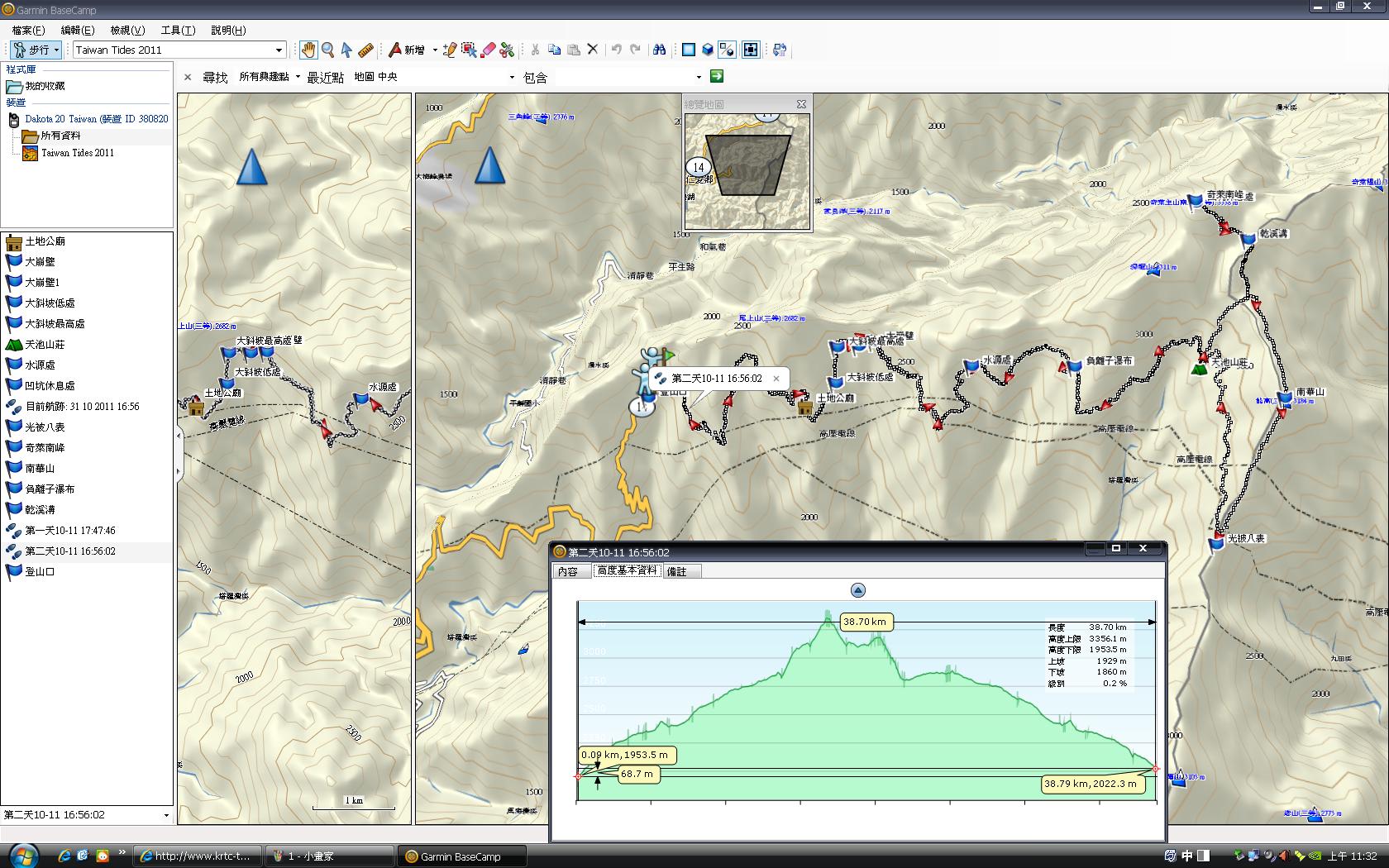This screenshot has height=868, width=1389.
Task: Open the 新增 dropdown arrow
Action: pos(433,50)
